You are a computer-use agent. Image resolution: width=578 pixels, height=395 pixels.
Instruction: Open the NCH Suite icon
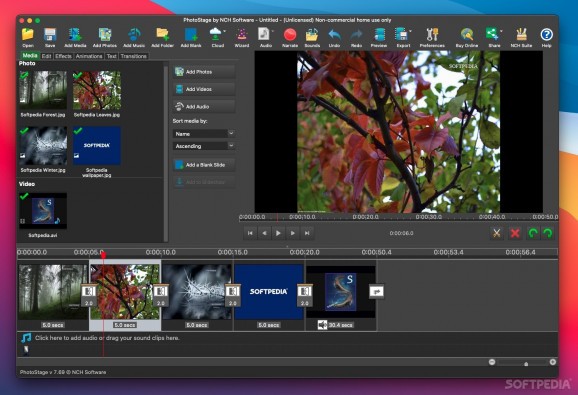tap(521, 37)
